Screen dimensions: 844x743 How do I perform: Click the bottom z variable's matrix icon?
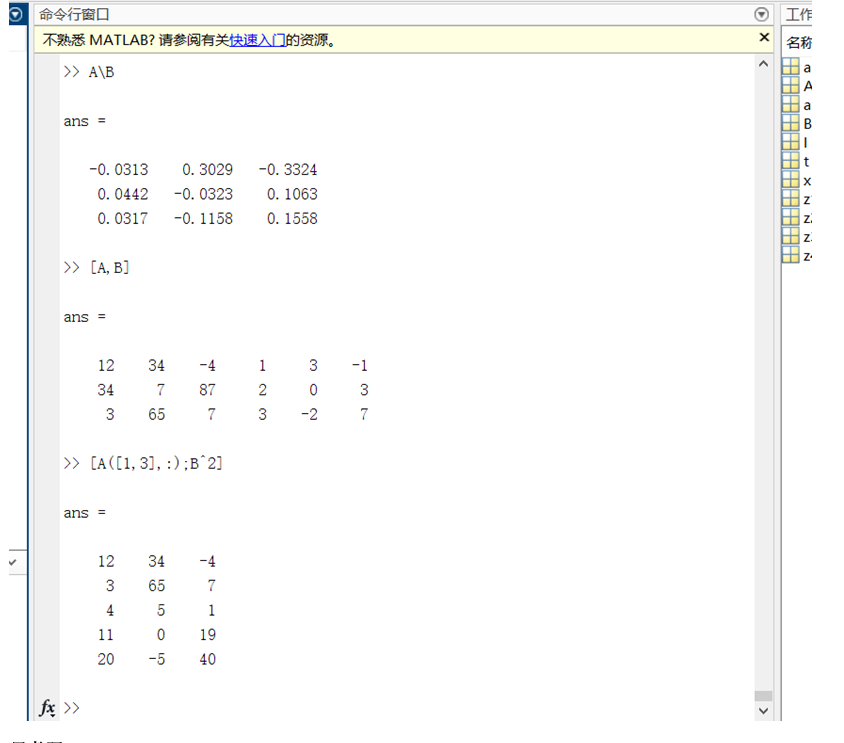click(x=789, y=255)
